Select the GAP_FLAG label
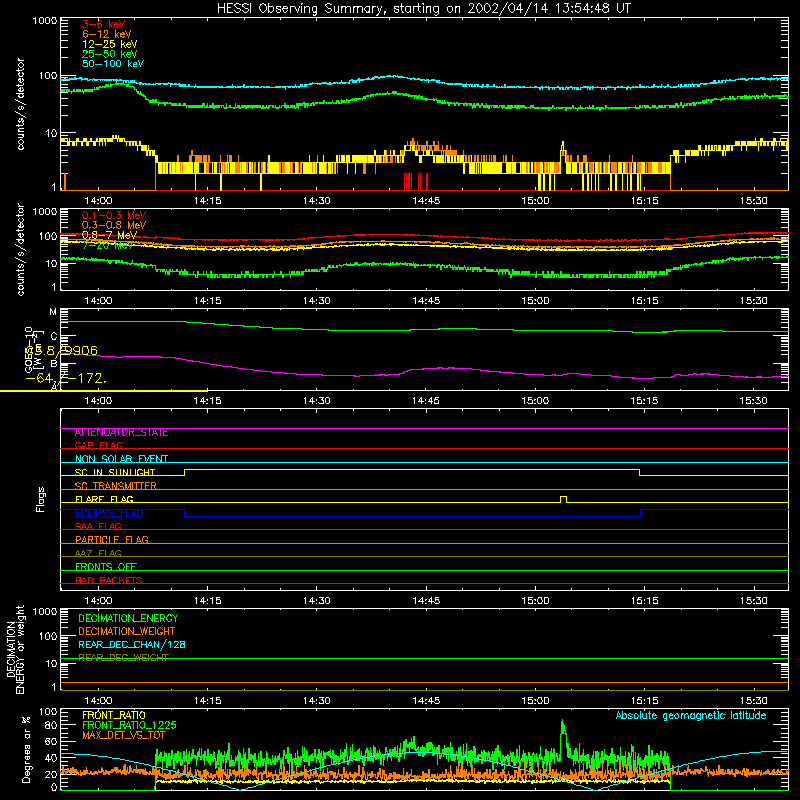 (98, 445)
